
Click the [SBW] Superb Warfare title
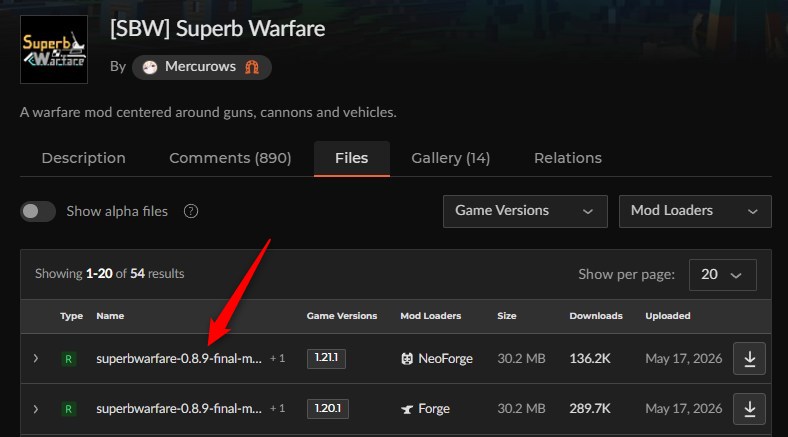pos(218,29)
